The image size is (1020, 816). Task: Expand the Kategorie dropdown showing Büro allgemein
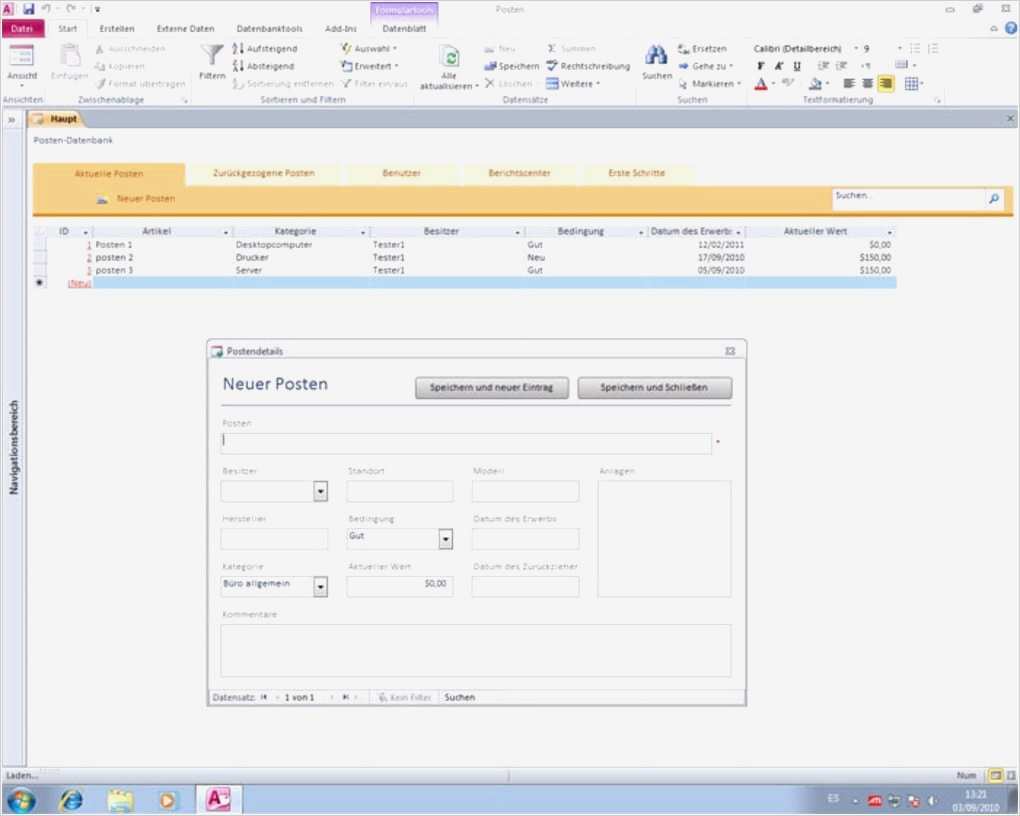click(321, 587)
